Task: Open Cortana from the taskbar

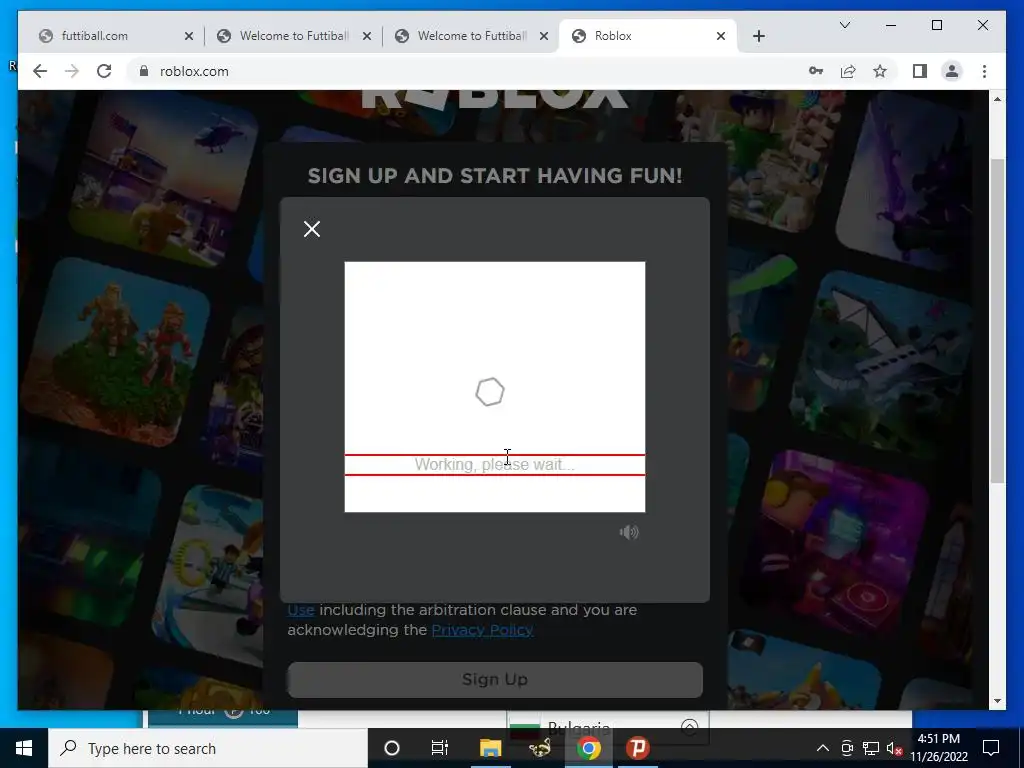Action: [x=392, y=748]
